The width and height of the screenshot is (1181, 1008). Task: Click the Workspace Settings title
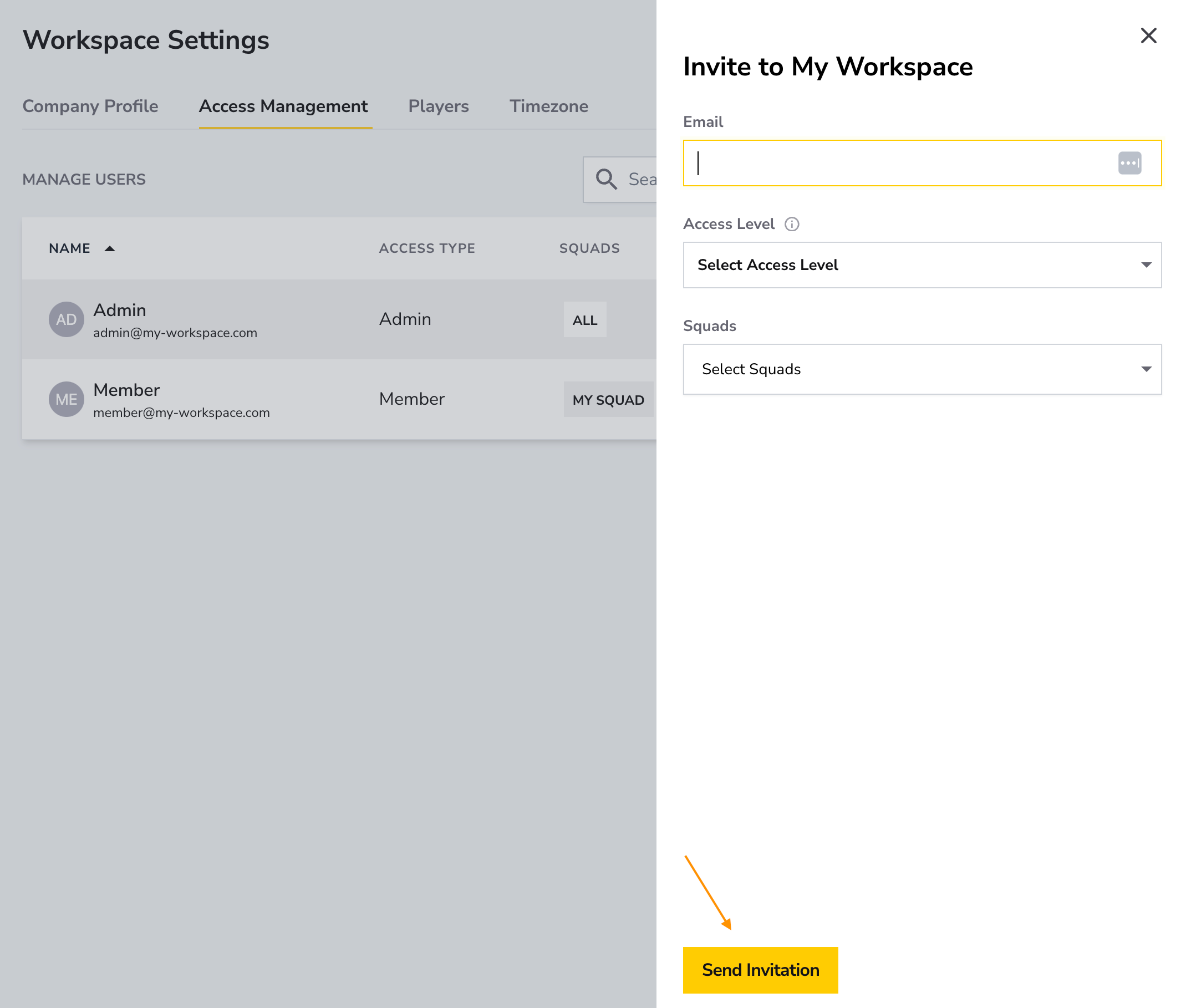point(146,40)
